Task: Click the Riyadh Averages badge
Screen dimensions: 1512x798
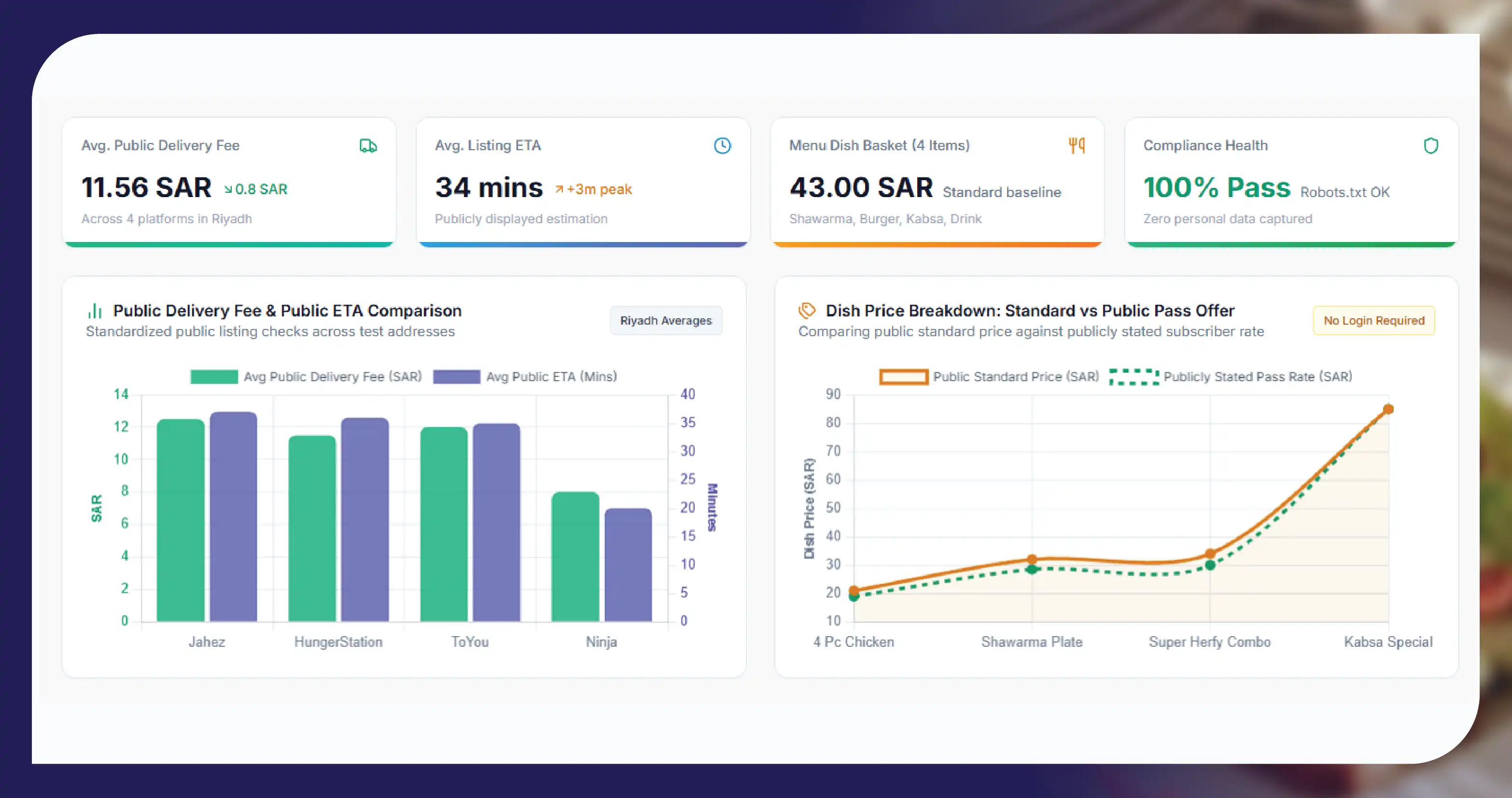Action: (x=666, y=321)
